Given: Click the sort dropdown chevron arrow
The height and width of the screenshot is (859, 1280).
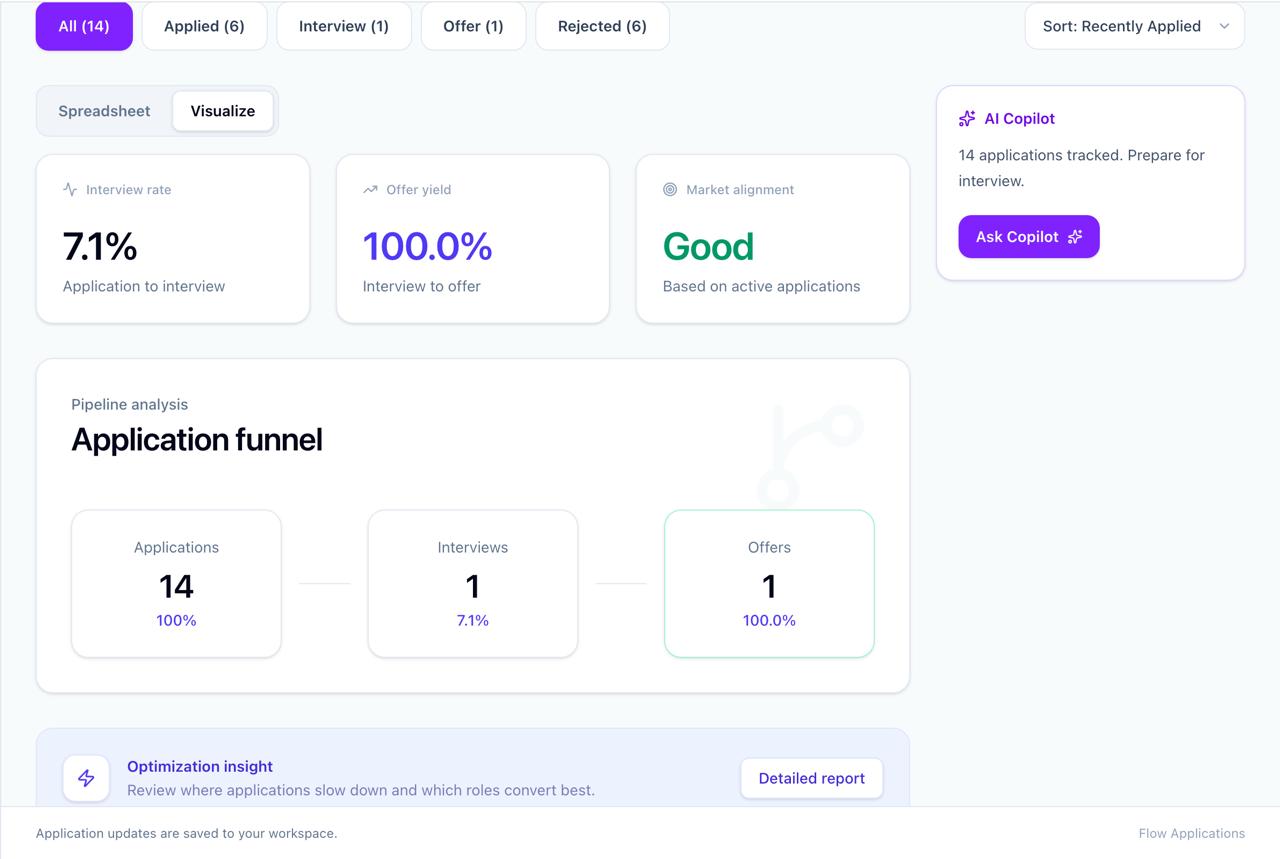Looking at the screenshot, I should coord(1224,27).
